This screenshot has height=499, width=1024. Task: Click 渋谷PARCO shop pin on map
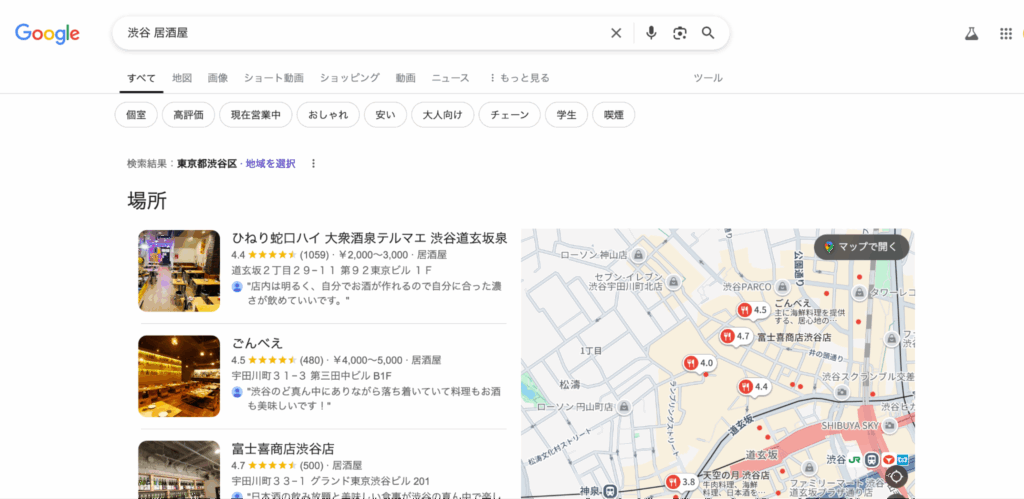point(782,287)
